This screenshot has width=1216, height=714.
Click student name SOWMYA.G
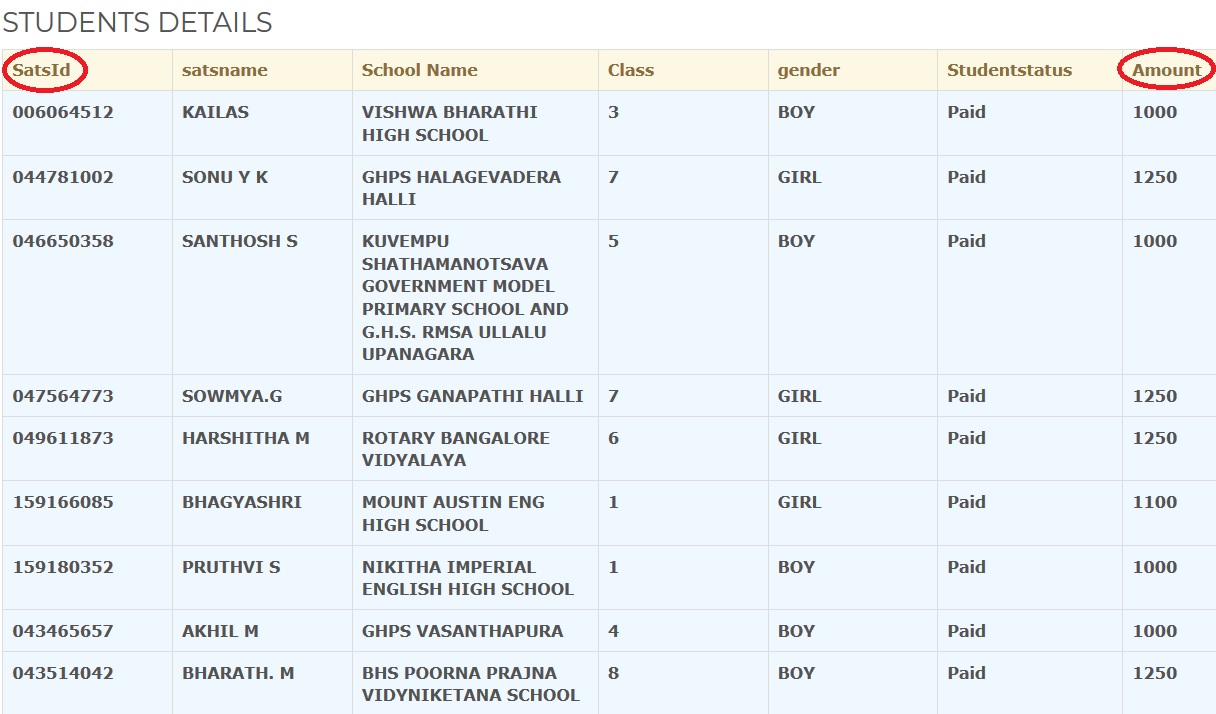pos(232,396)
